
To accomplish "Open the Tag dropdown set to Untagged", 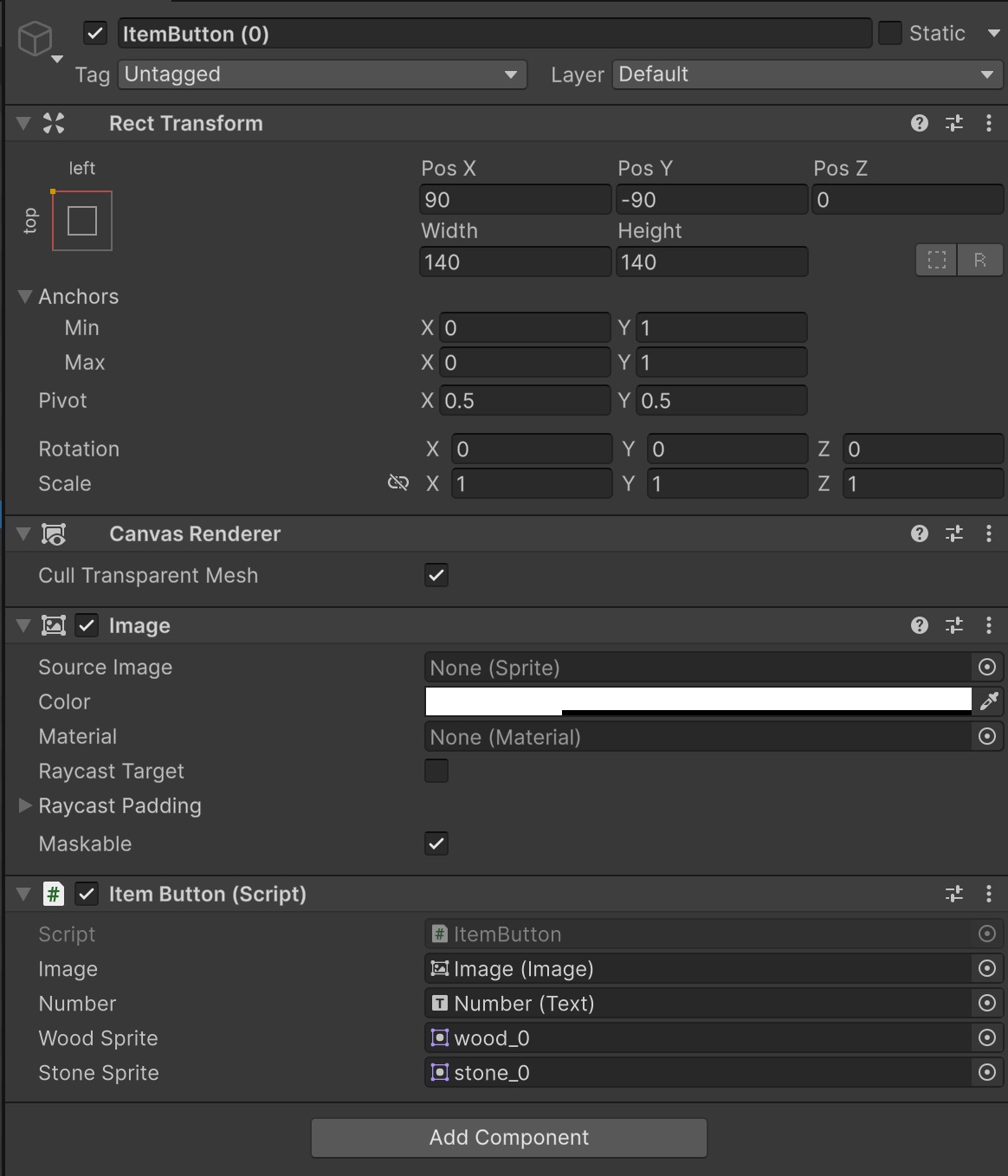I will (322, 74).
